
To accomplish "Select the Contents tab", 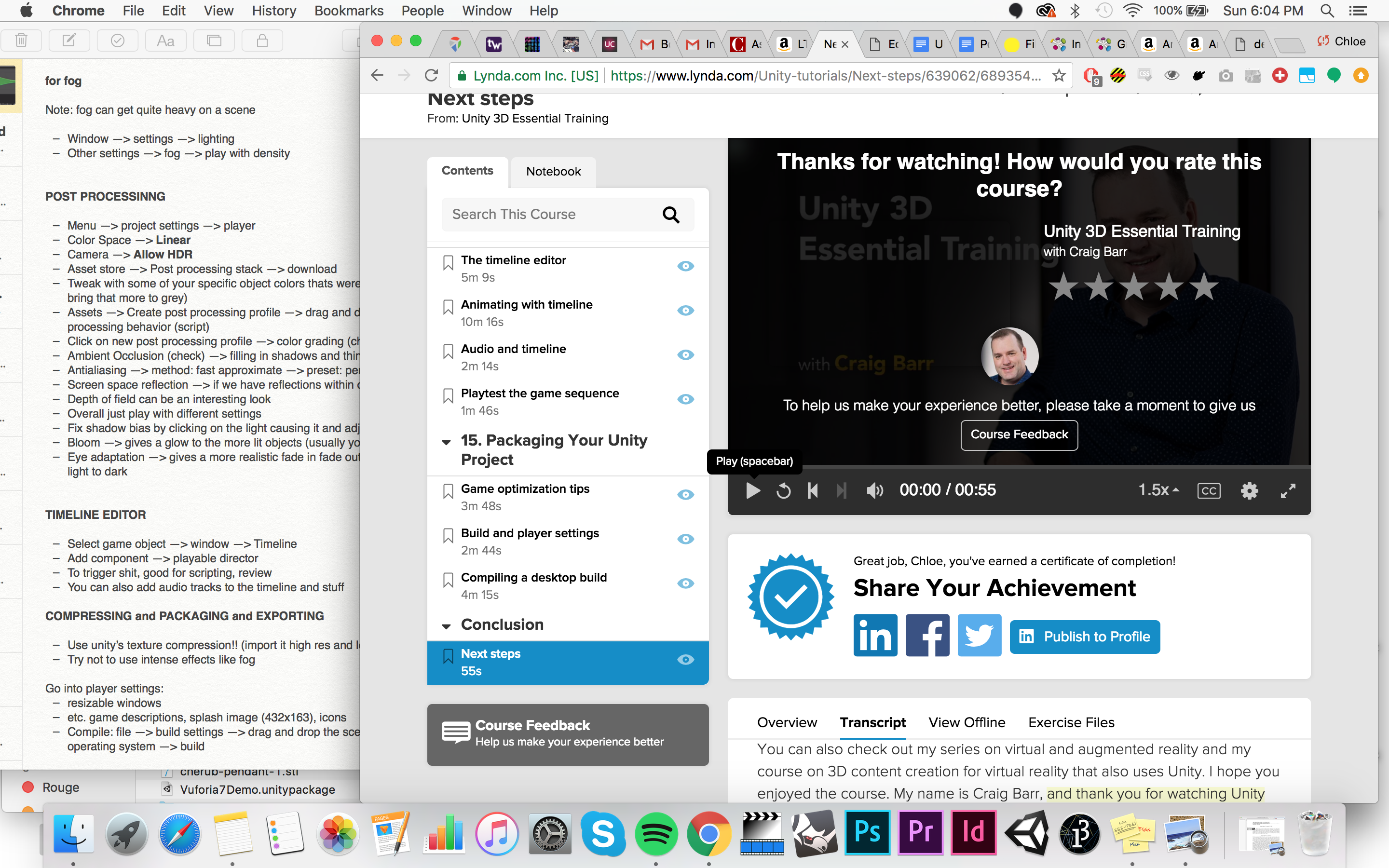I will (467, 171).
